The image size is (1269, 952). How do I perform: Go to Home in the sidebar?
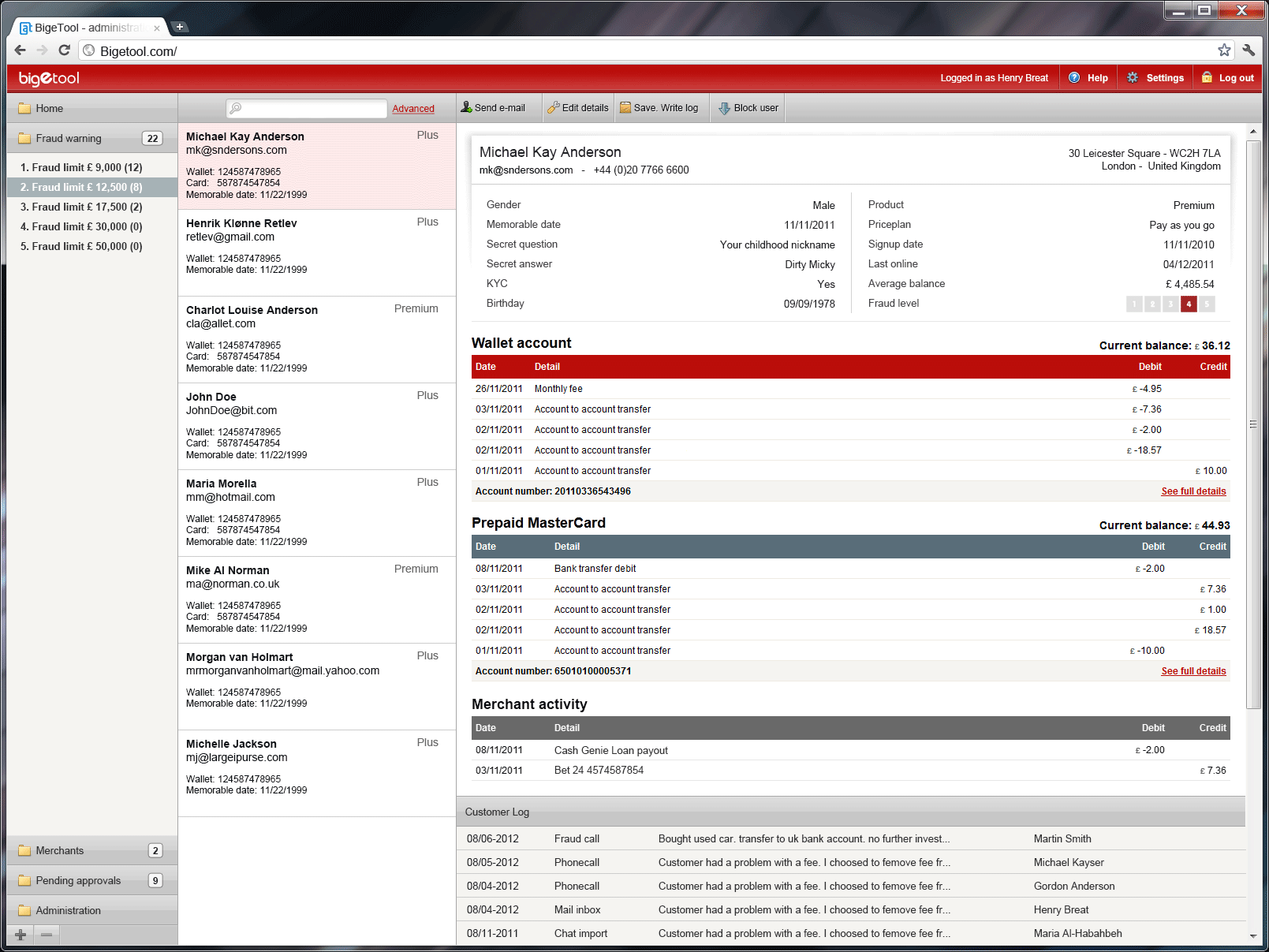tap(49, 108)
